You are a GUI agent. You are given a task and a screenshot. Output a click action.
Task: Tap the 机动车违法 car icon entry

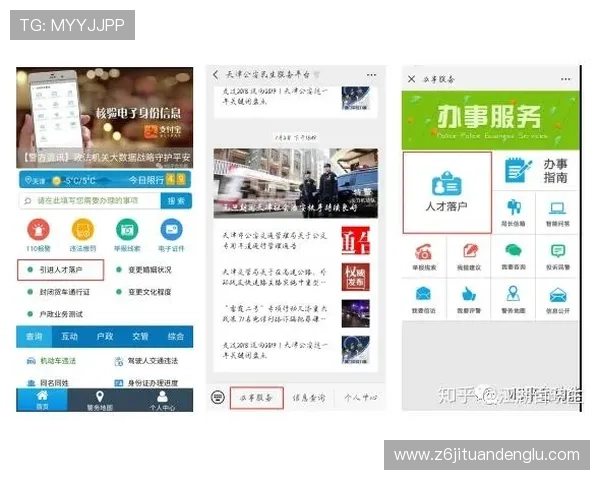[51, 361]
